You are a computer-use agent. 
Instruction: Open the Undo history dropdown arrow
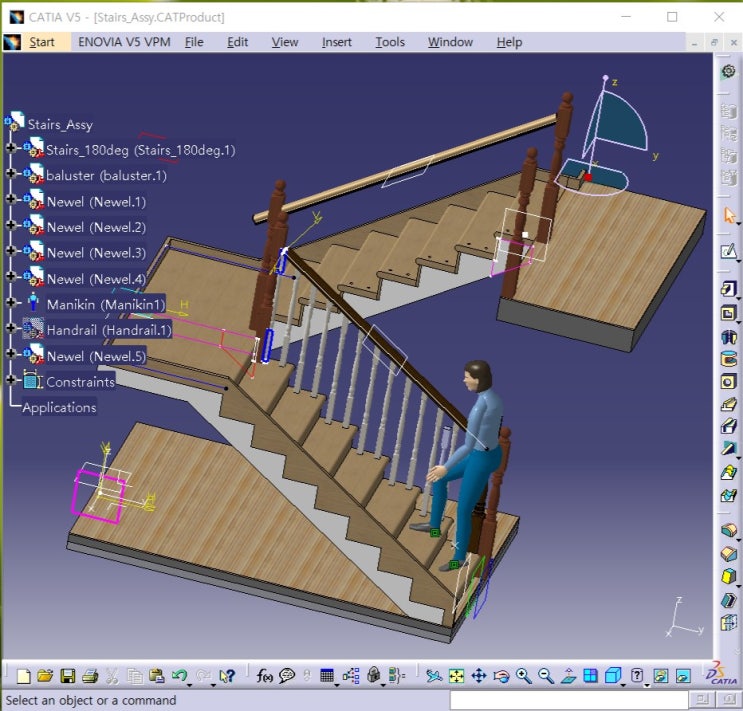(x=190, y=685)
